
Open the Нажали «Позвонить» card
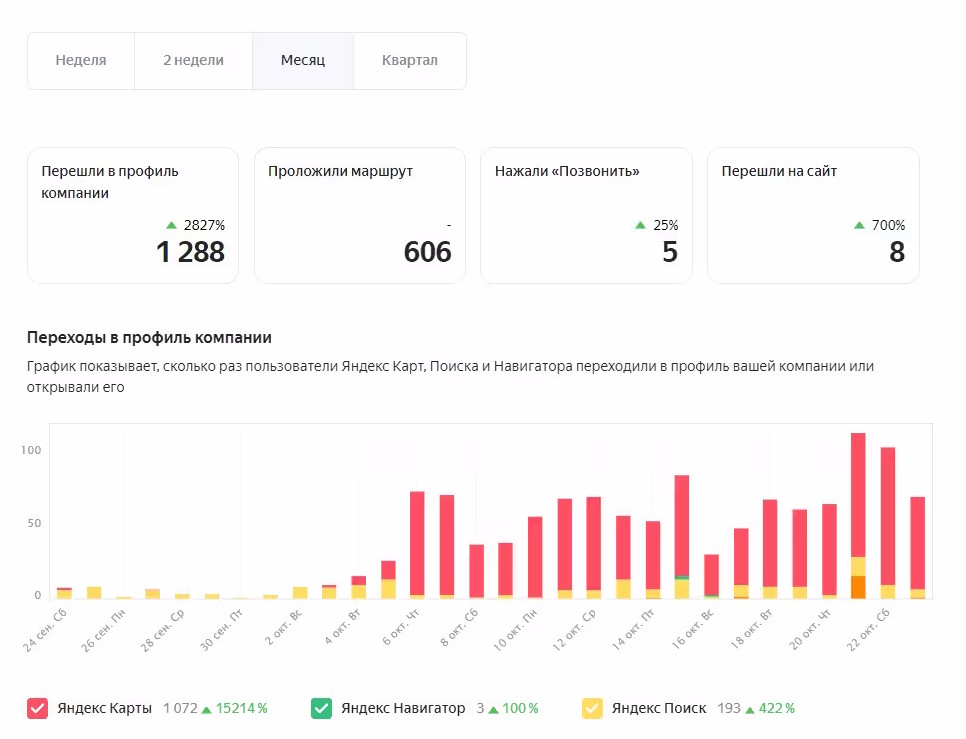pyautogui.click(x=586, y=216)
